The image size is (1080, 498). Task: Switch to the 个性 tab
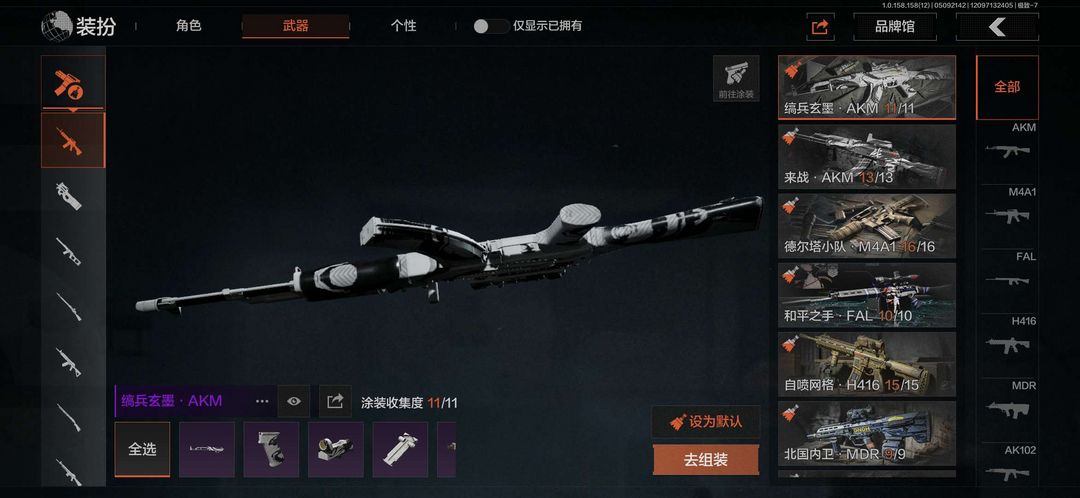[403, 26]
